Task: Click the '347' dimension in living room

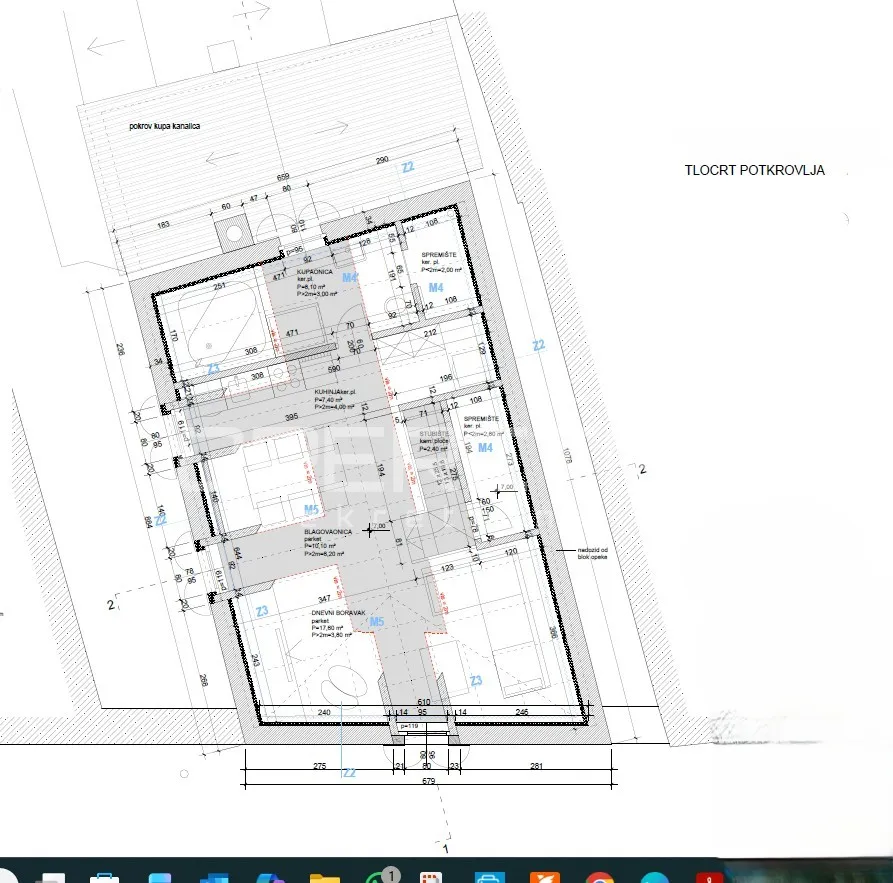Action: pyautogui.click(x=324, y=599)
